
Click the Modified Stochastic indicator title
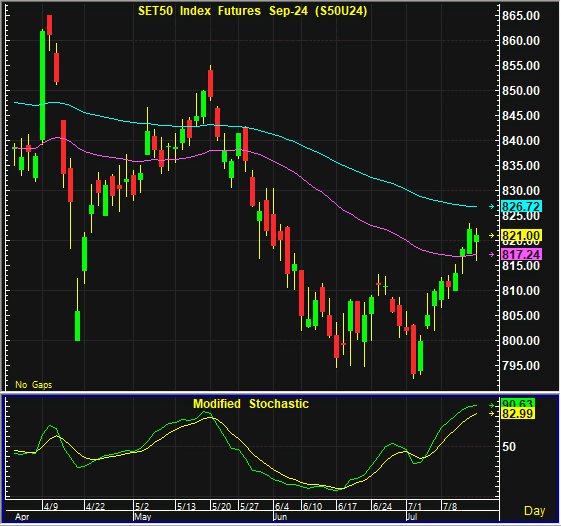point(251,404)
